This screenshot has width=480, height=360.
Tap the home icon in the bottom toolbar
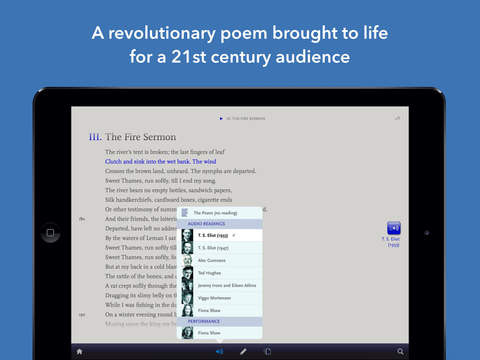pyautogui.click(x=79, y=351)
